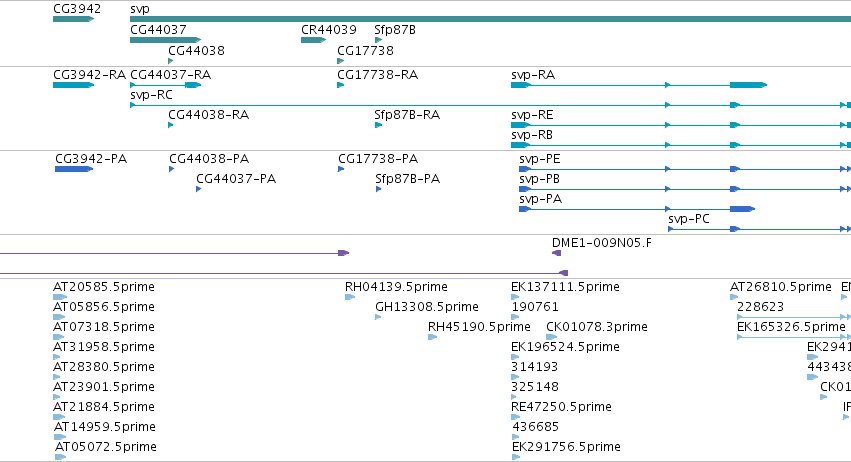Image resolution: width=851 pixels, height=462 pixels.
Task: Click the 314193 feature label
Action: (535, 367)
